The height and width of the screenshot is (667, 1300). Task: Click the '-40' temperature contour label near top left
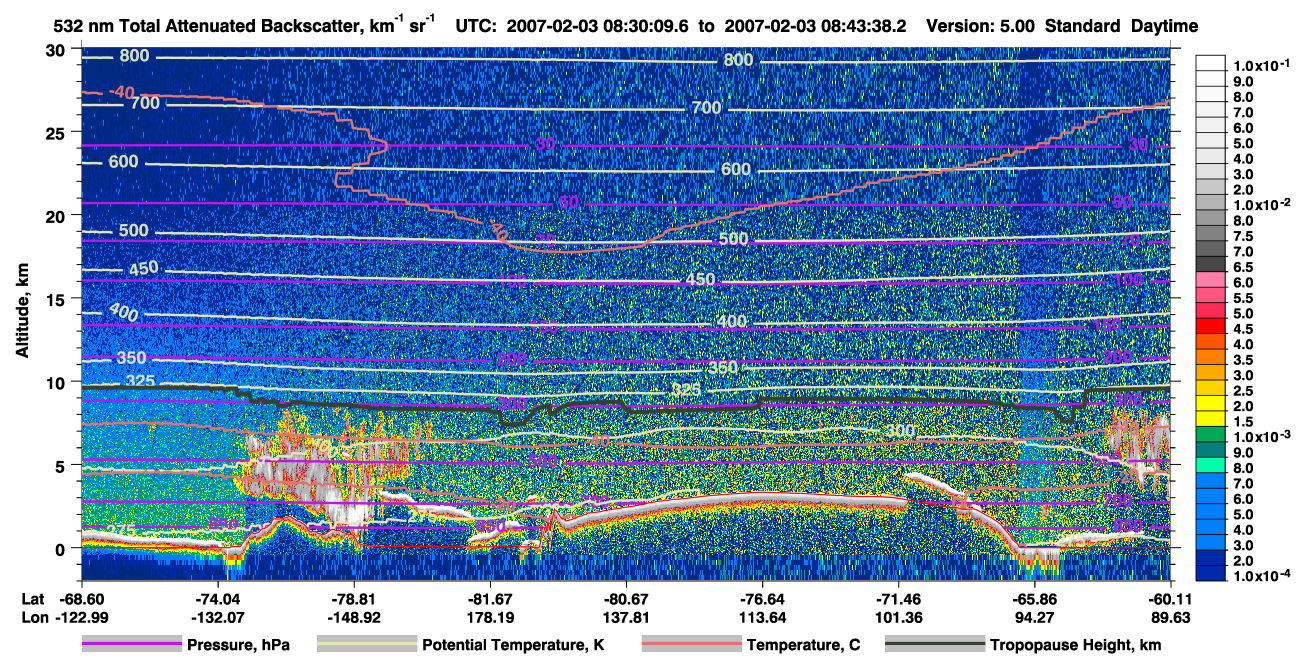pyautogui.click(x=121, y=93)
